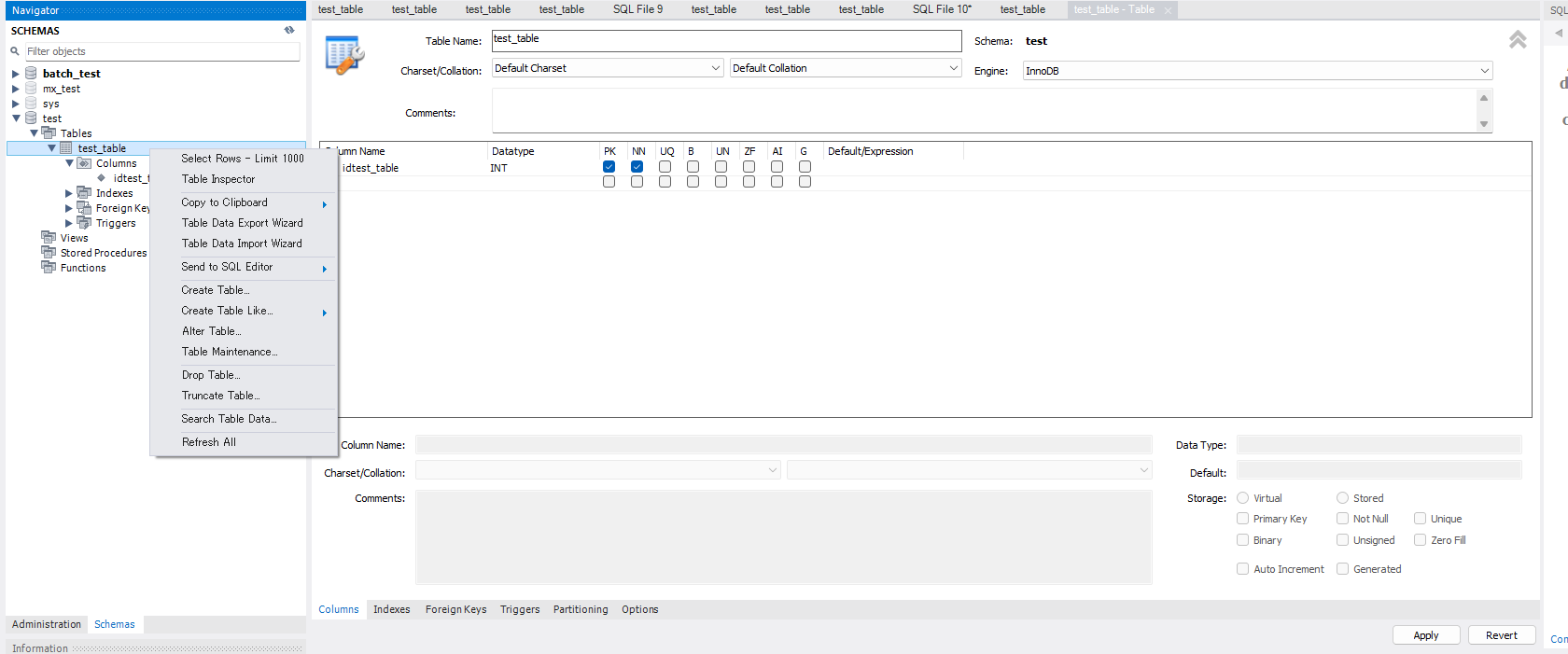Click the Columns folder icon
This screenshot has width=1568, height=654.
[84, 162]
